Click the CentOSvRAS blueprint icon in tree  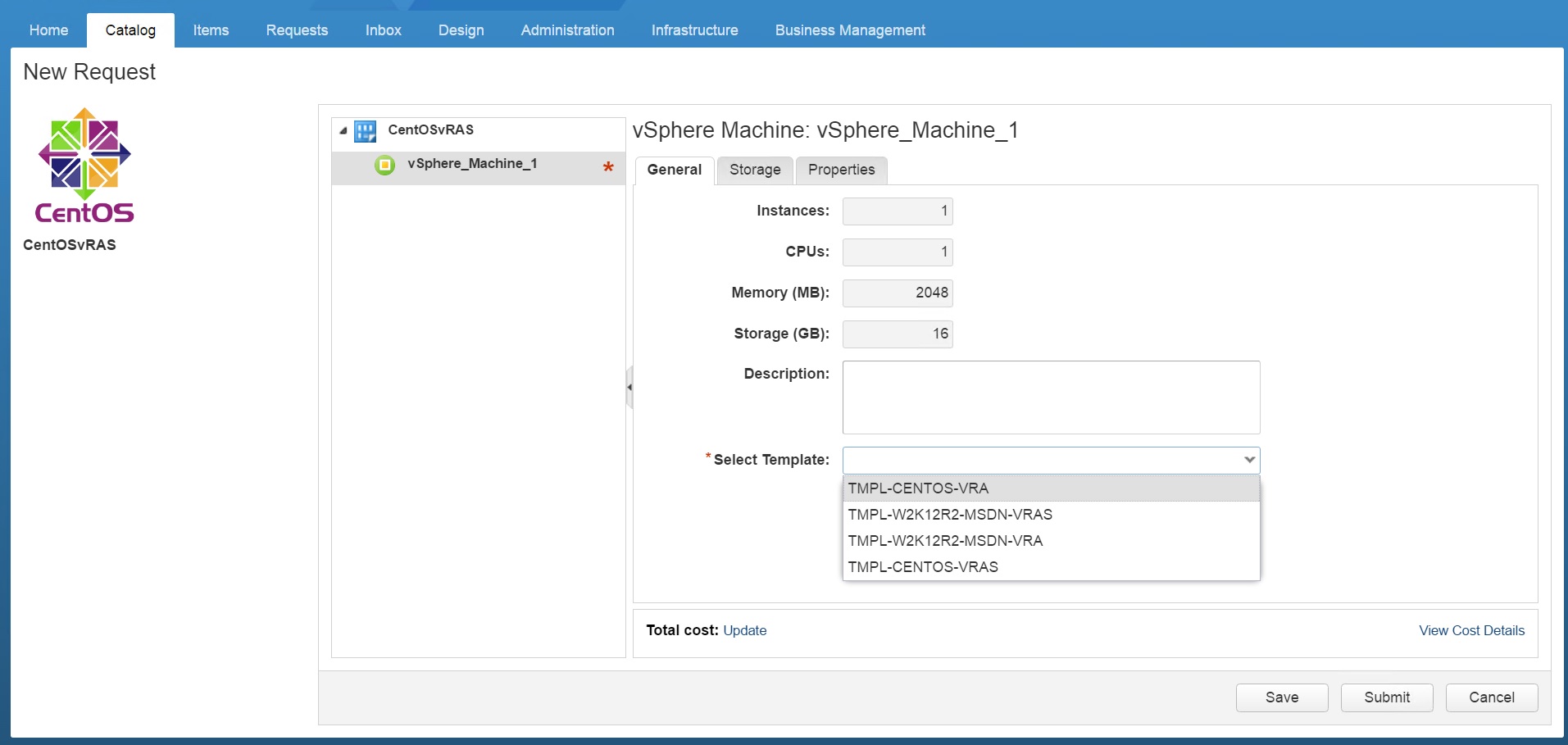coord(366,131)
